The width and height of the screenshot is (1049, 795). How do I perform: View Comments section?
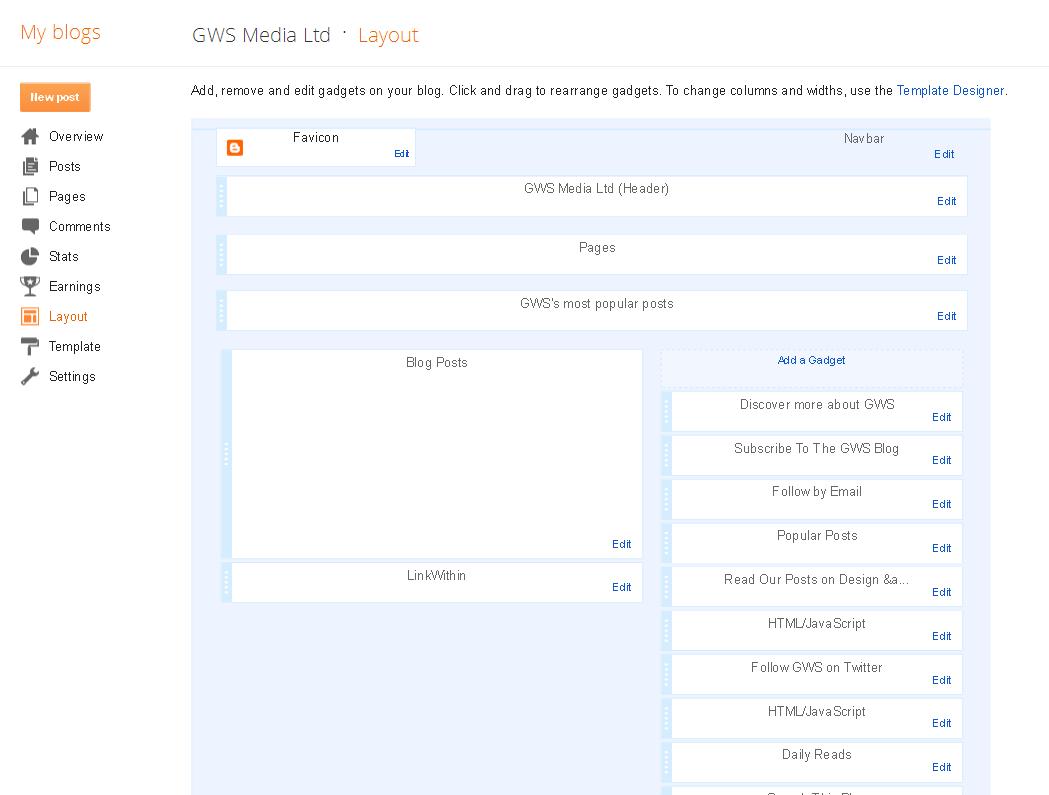point(80,227)
